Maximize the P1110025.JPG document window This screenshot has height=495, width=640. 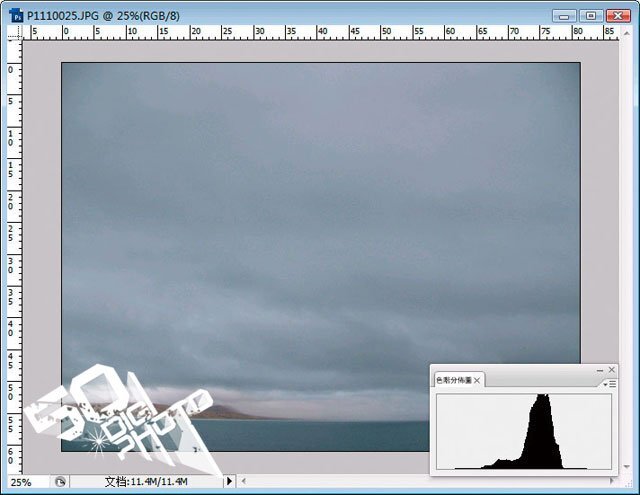[591, 15]
